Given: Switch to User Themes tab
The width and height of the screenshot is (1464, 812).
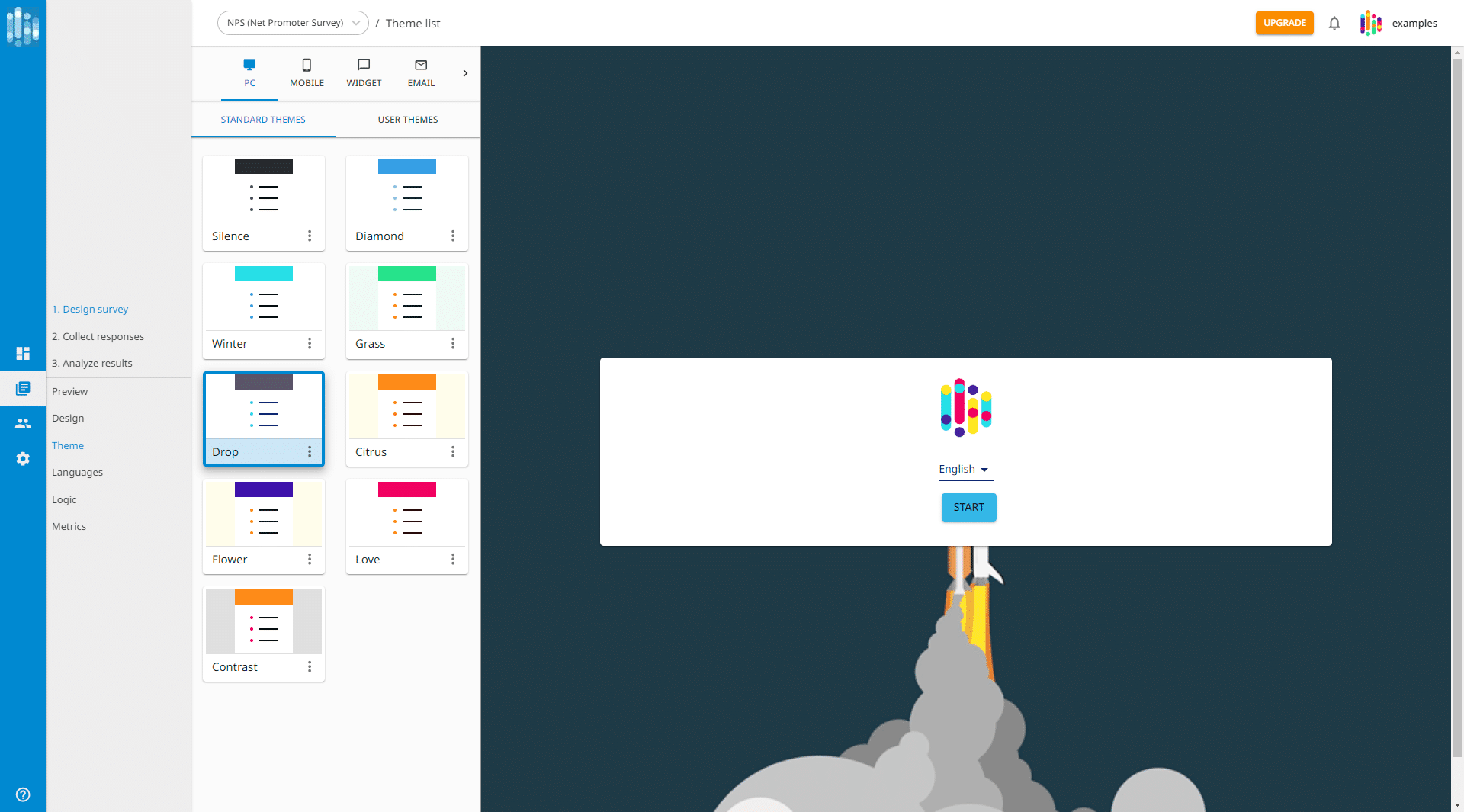Looking at the screenshot, I should [x=407, y=120].
